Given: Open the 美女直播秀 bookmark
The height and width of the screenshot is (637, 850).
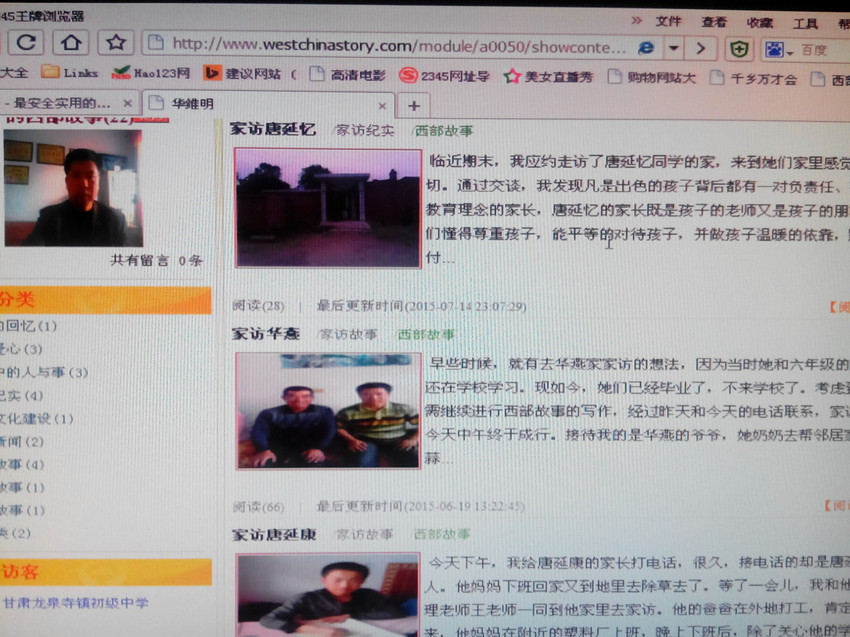Looking at the screenshot, I should 548,77.
